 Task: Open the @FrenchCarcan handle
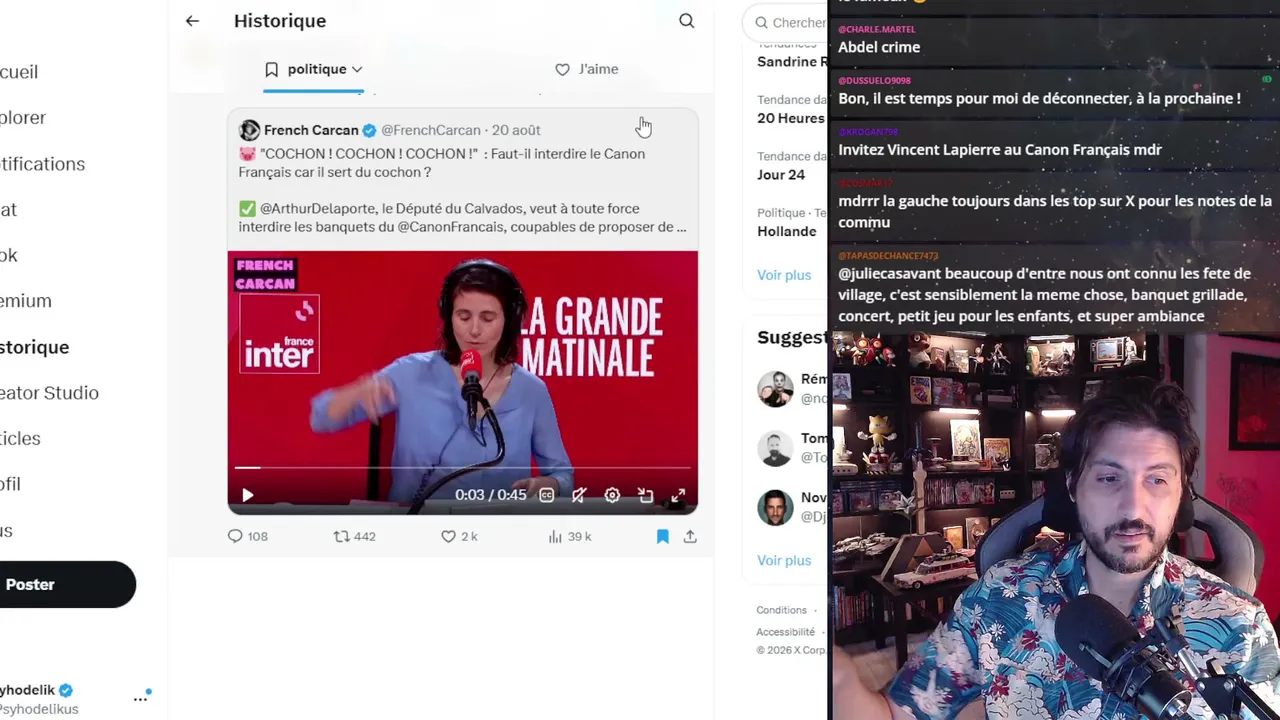pos(431,130)
